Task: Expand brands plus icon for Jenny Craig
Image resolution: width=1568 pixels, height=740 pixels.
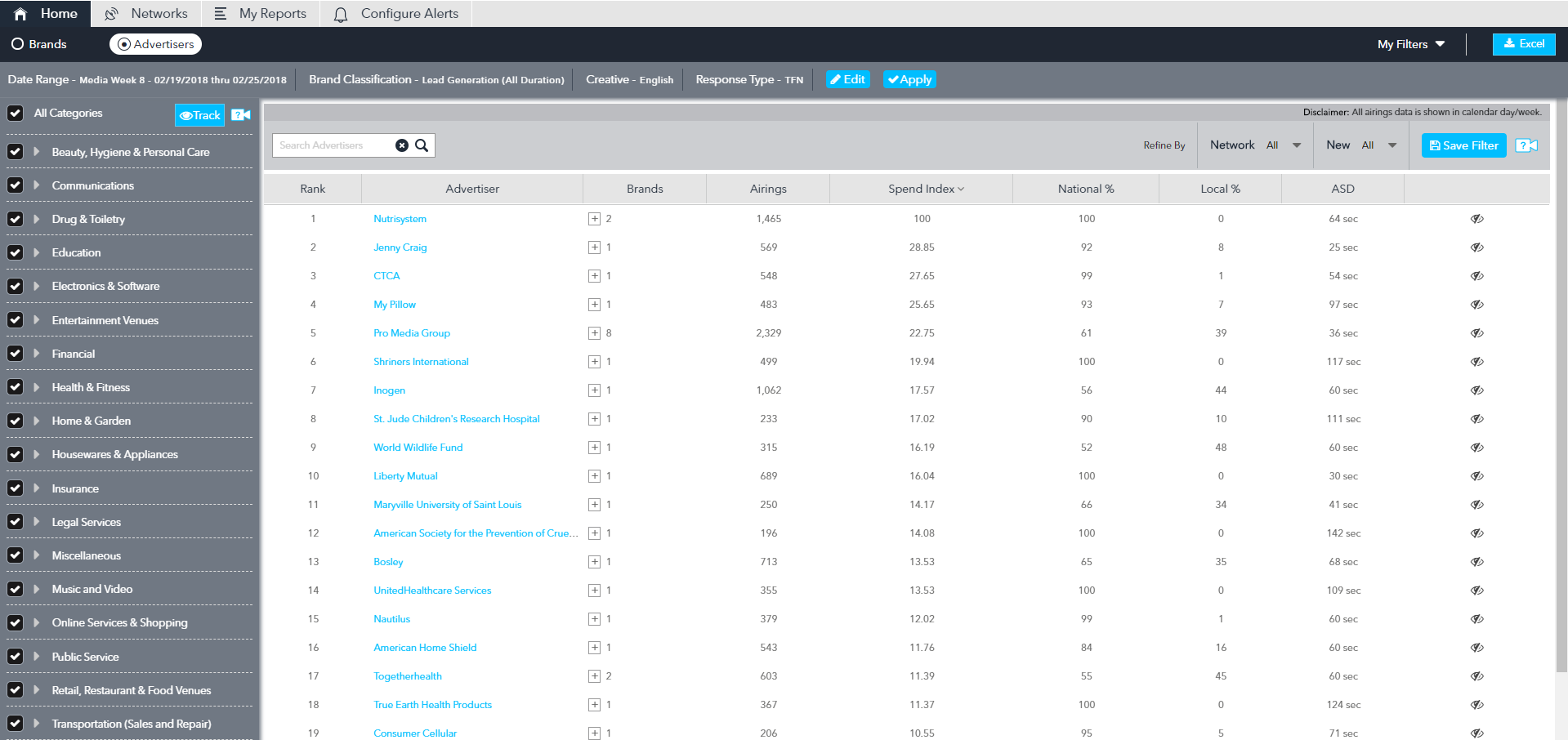Action: tap(594, 247)
